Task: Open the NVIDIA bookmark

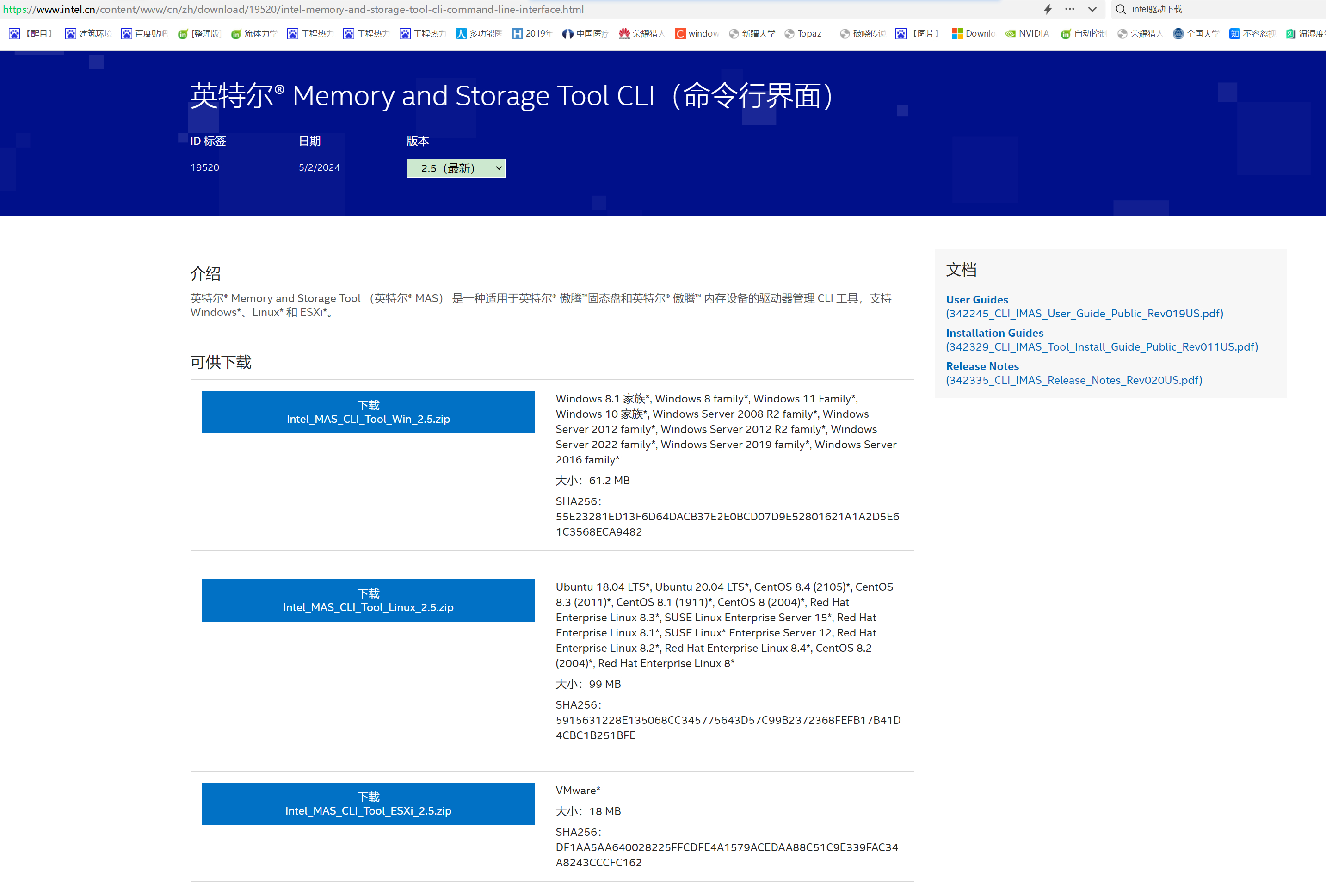Action: (x=1027, y=34)
